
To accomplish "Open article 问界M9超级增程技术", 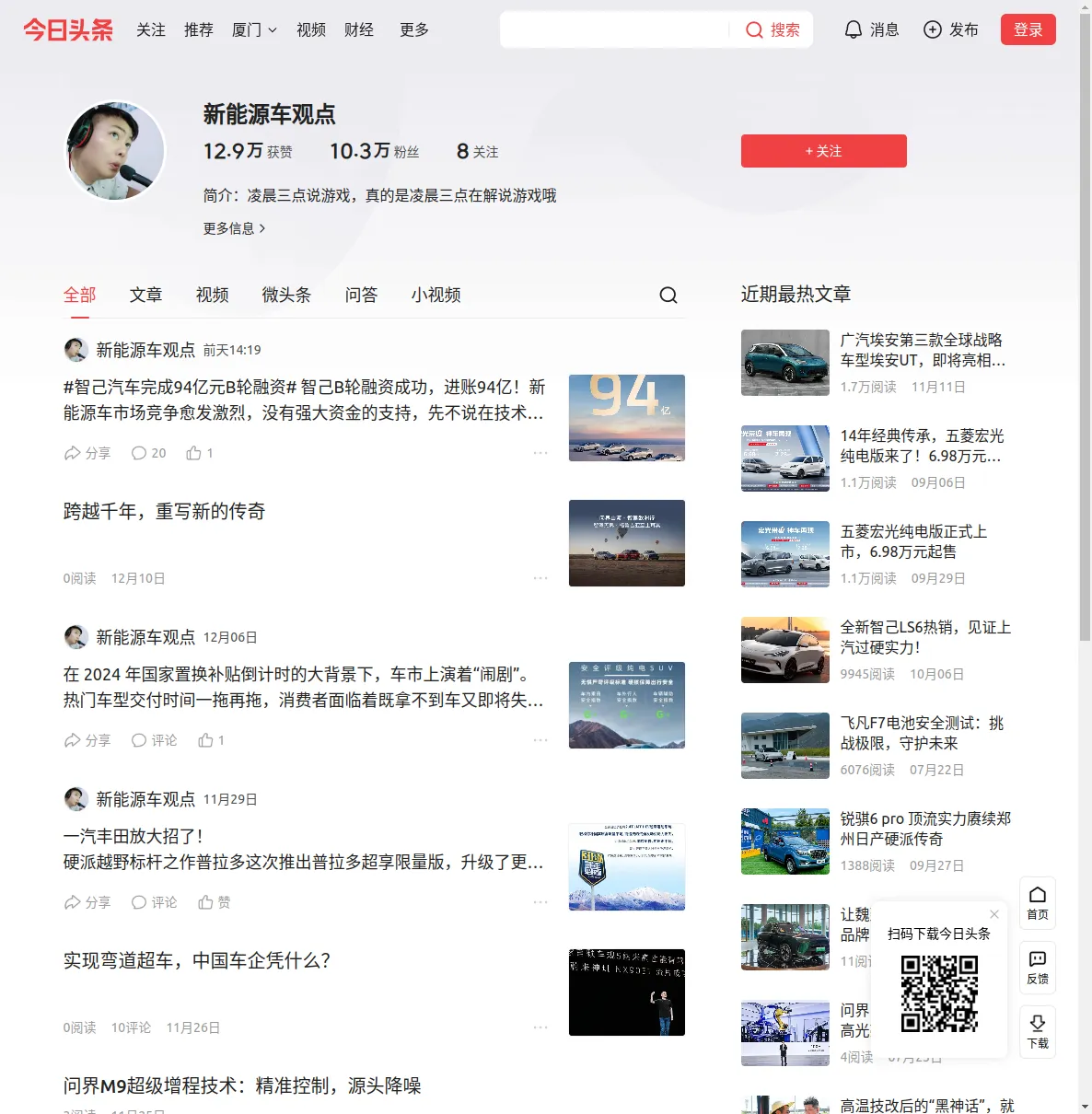I will tap(242, 1085).
